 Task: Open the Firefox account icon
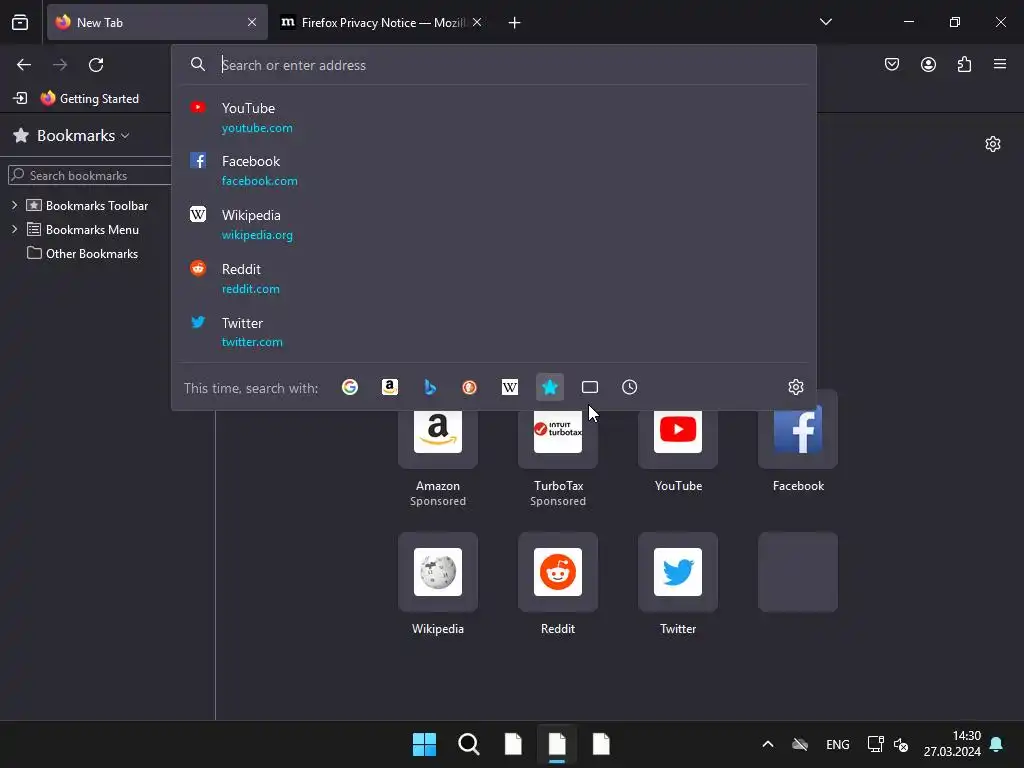click(x=928, y=64)
